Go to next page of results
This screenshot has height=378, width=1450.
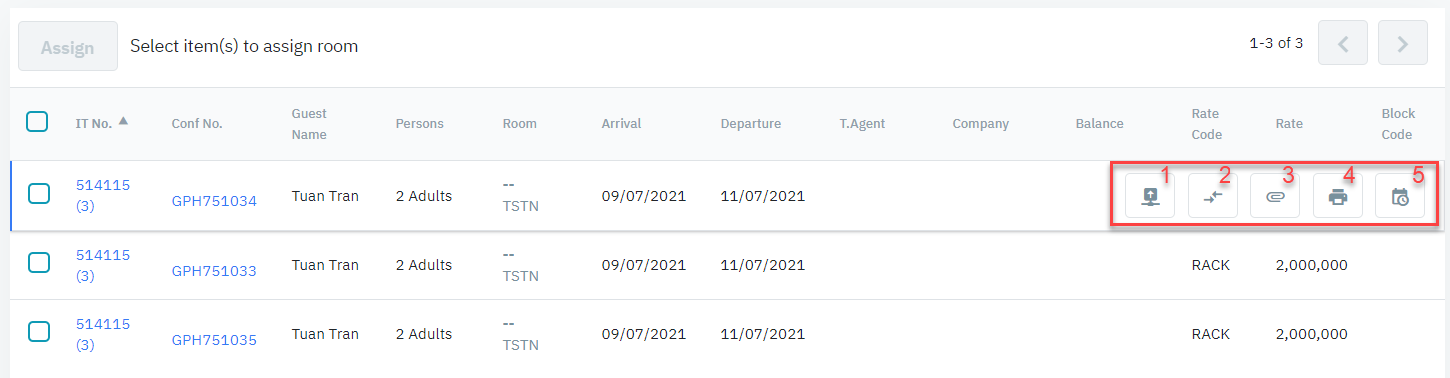(x=1402, y=44)
